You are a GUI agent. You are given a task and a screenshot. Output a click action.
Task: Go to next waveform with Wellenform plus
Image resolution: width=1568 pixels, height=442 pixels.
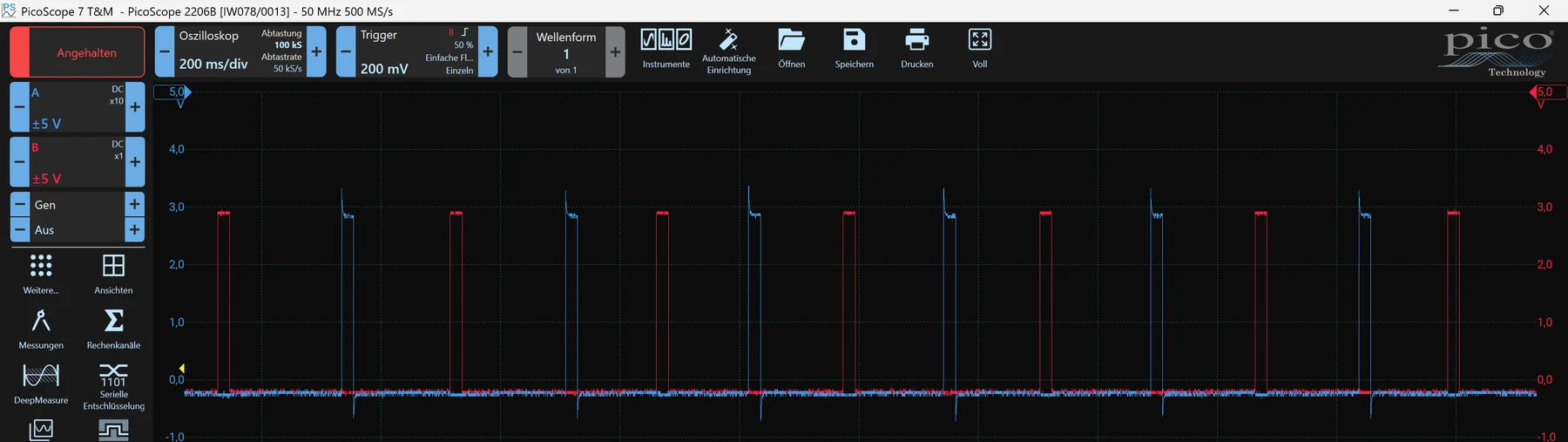pyautogui.click(x=615, y=51)
